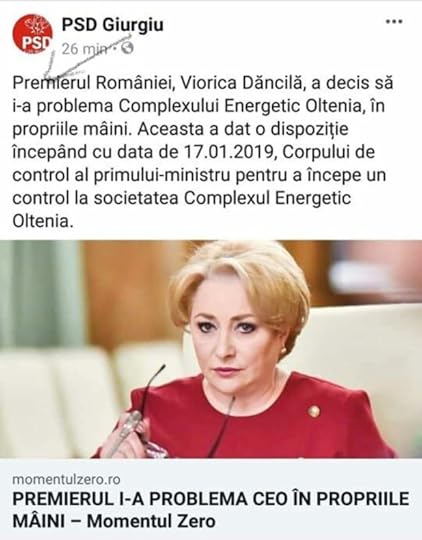422x540 pixels.
Task: Click the date 17.01.2019 in the post
Action: point(227,152)
